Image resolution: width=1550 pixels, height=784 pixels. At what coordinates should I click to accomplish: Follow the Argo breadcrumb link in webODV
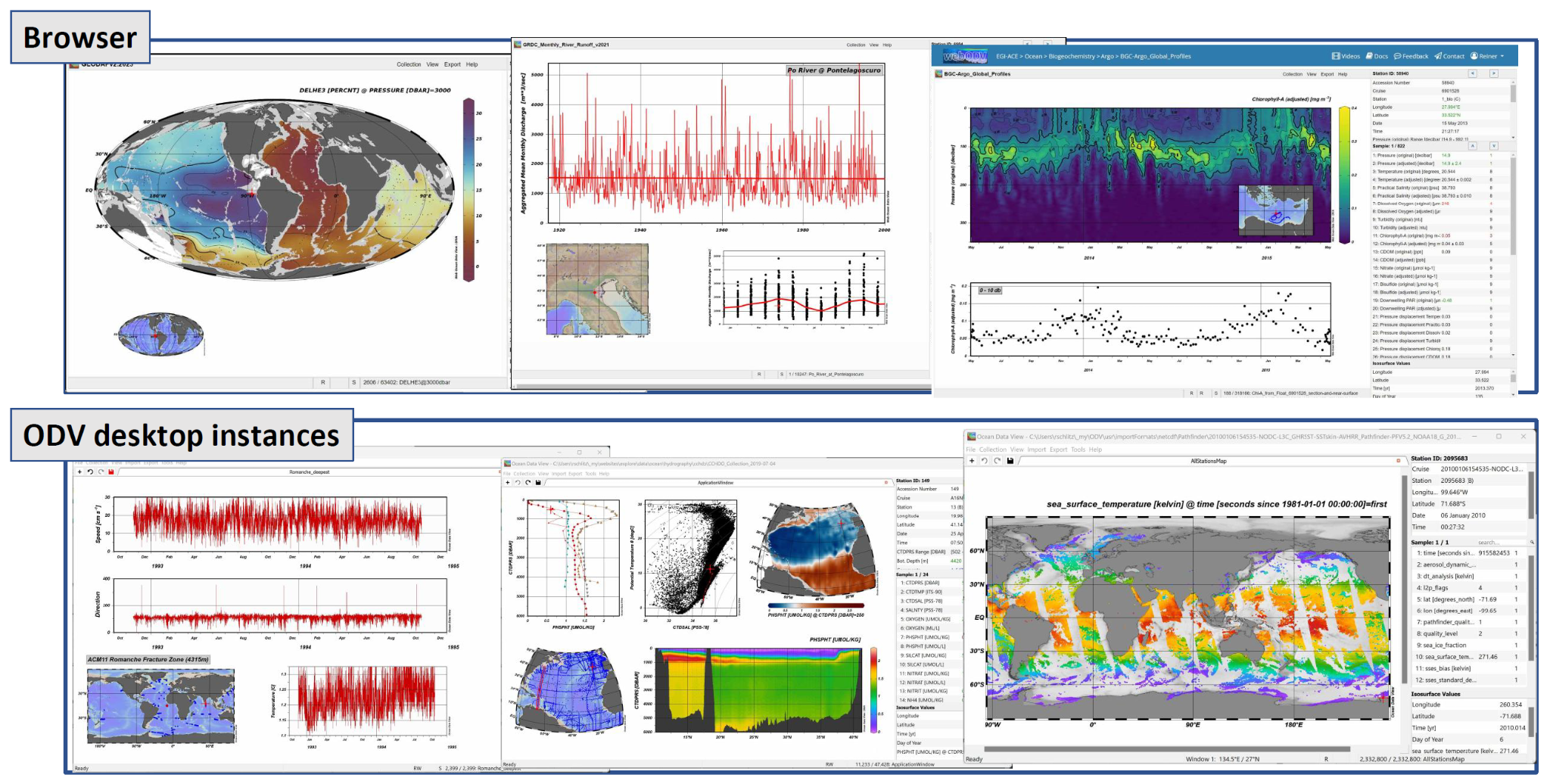tap(1107, 57)
